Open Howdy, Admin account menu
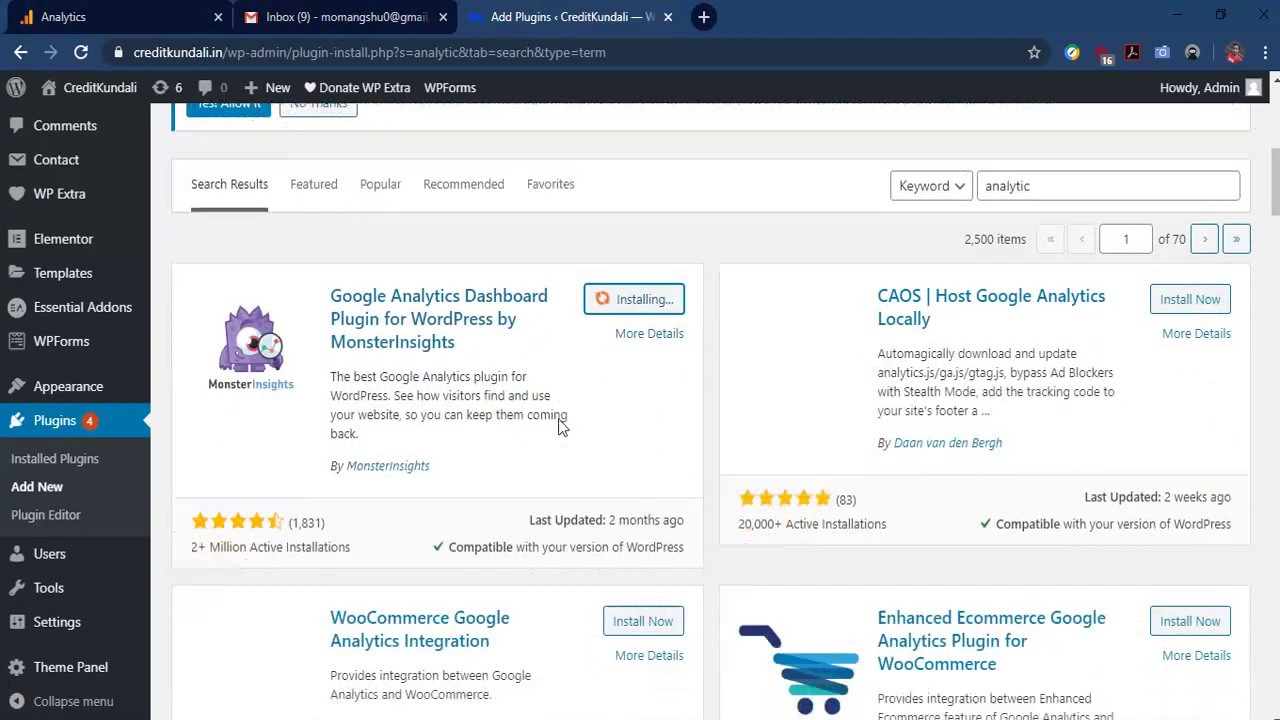The width and height of the screenshot is (1280, 720). pyautogui.click(x=1210, y=88)
